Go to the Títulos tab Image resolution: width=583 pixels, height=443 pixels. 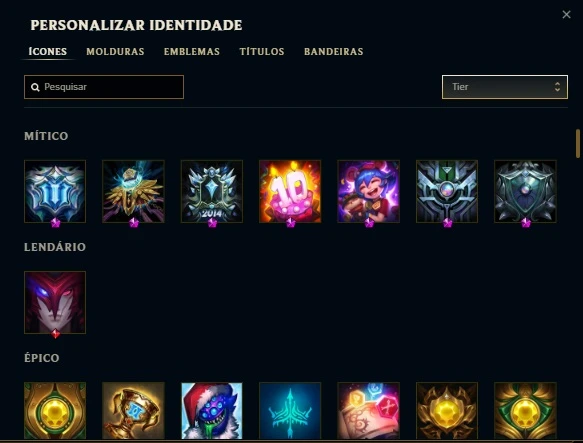[x=262, y=52]
